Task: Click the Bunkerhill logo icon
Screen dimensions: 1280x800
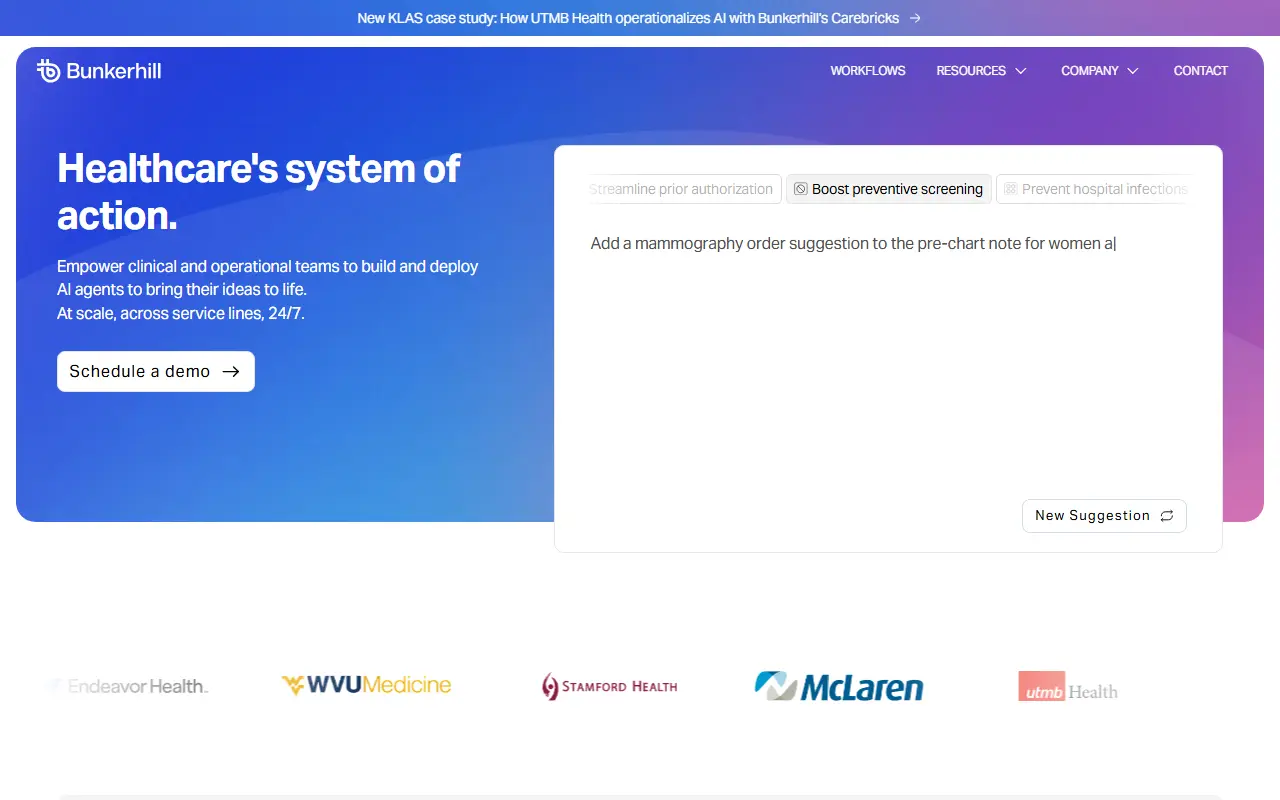Action: (48, 71)
